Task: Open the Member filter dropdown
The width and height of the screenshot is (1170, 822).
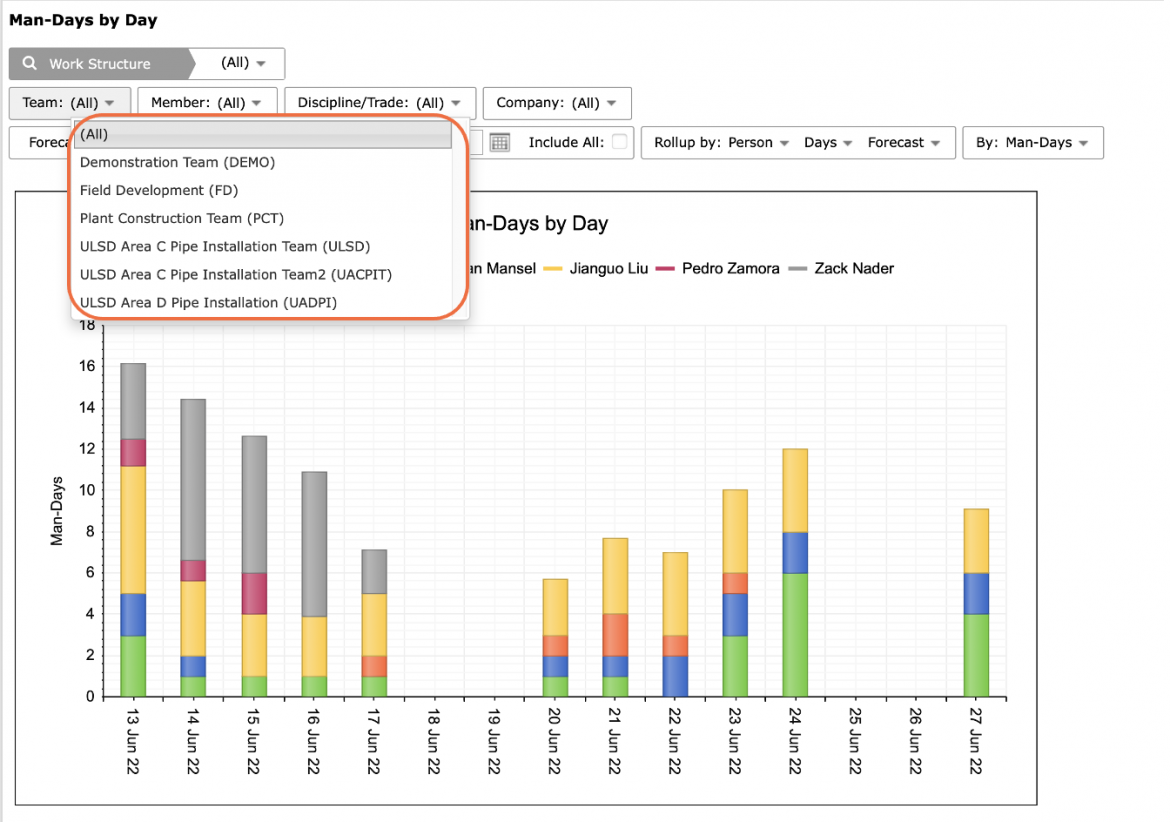Action: [207, 103]
